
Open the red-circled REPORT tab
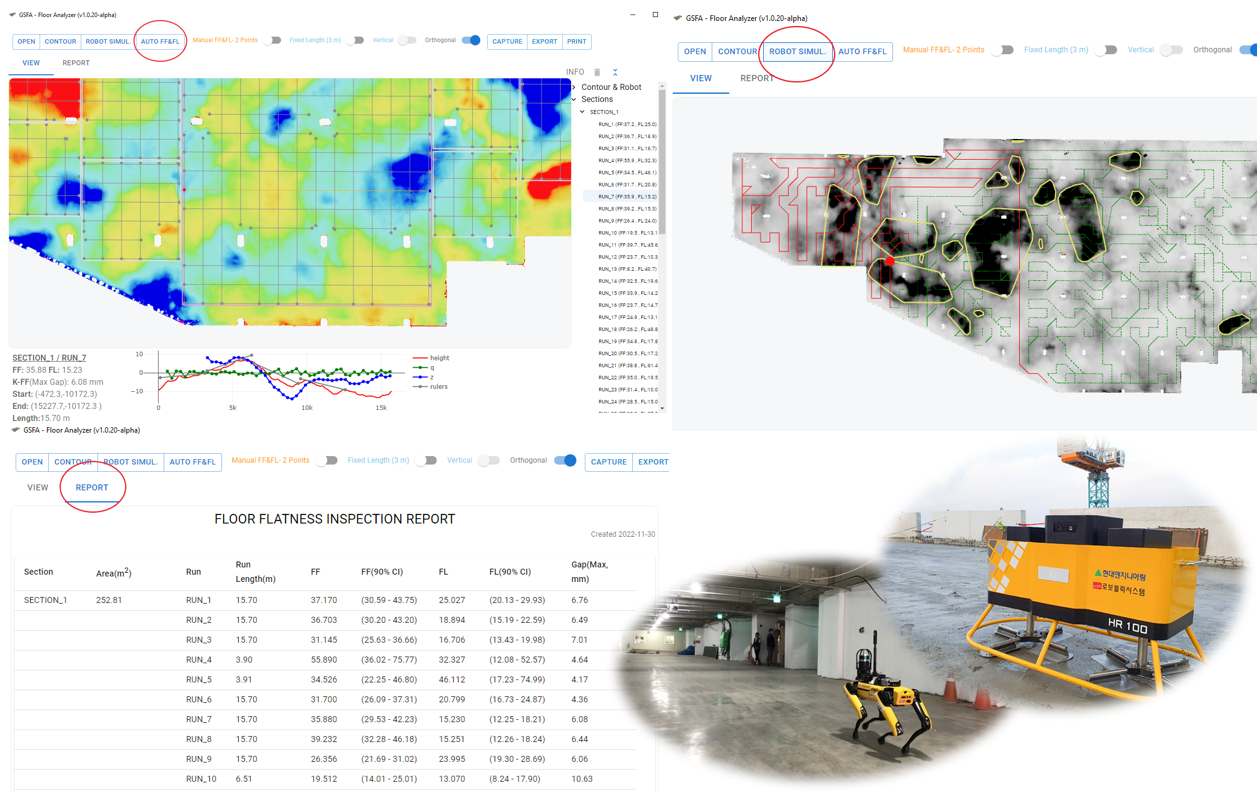92,488
